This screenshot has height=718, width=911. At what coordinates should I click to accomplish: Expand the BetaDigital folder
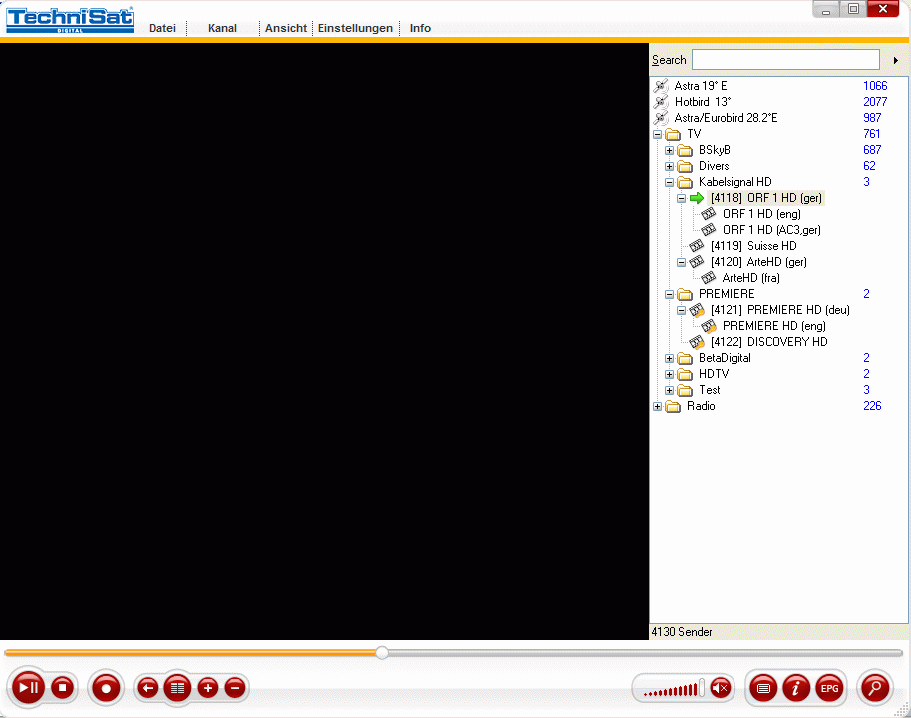pyautogui.click(x=669, y=358)
